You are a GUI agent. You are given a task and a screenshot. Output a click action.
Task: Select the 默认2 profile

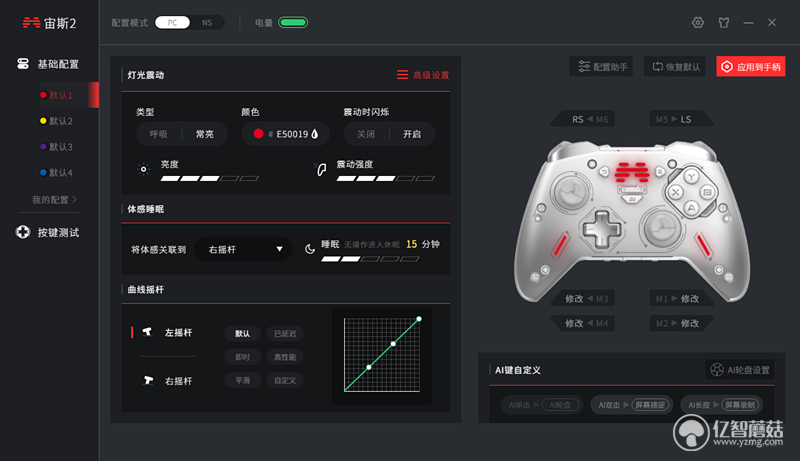click(x=56, y=121)
